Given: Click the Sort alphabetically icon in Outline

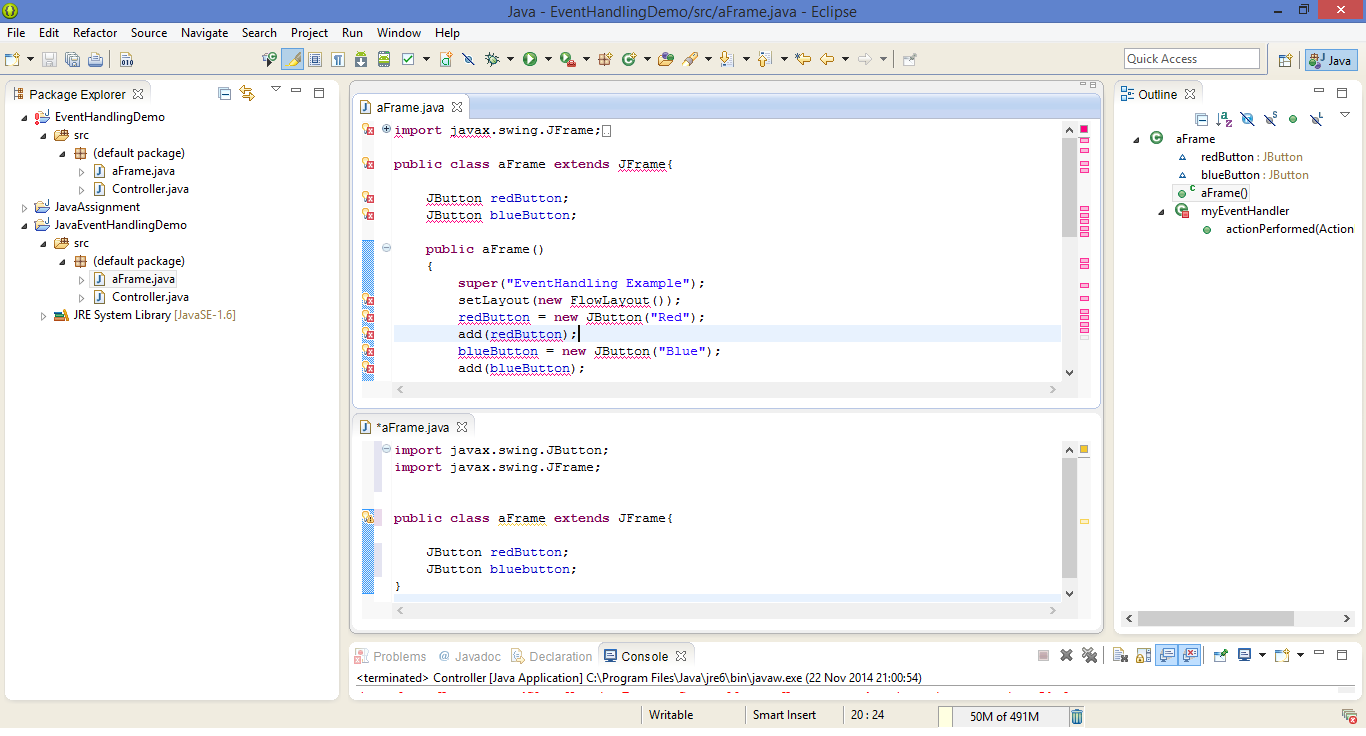Looking at the screenshot, I should 1224,119.
